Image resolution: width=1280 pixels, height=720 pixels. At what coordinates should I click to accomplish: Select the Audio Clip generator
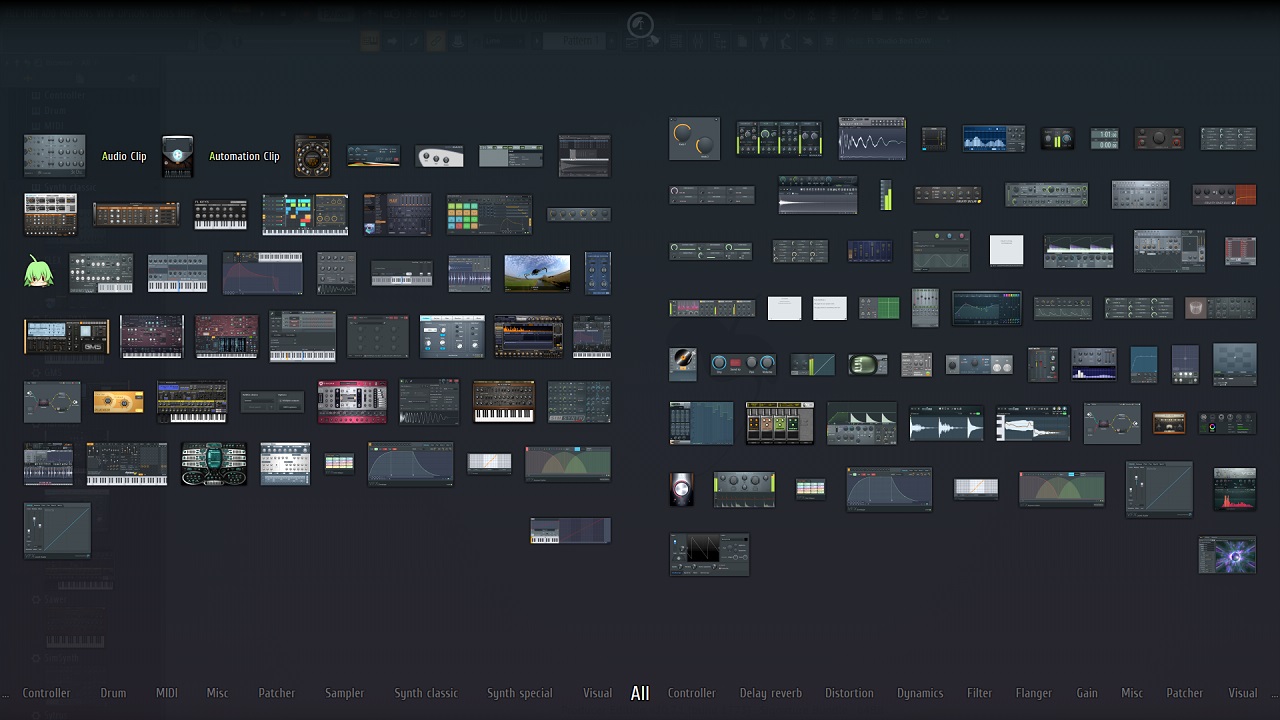pos(124,156)
